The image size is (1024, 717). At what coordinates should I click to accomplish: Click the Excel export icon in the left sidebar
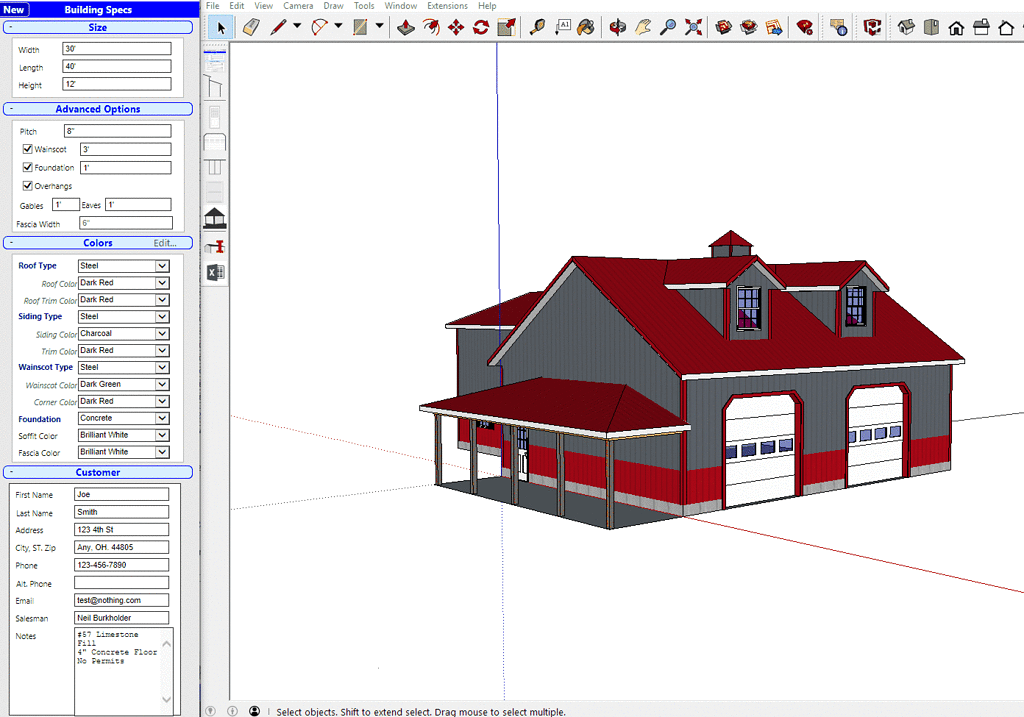[x=215, y=271]
